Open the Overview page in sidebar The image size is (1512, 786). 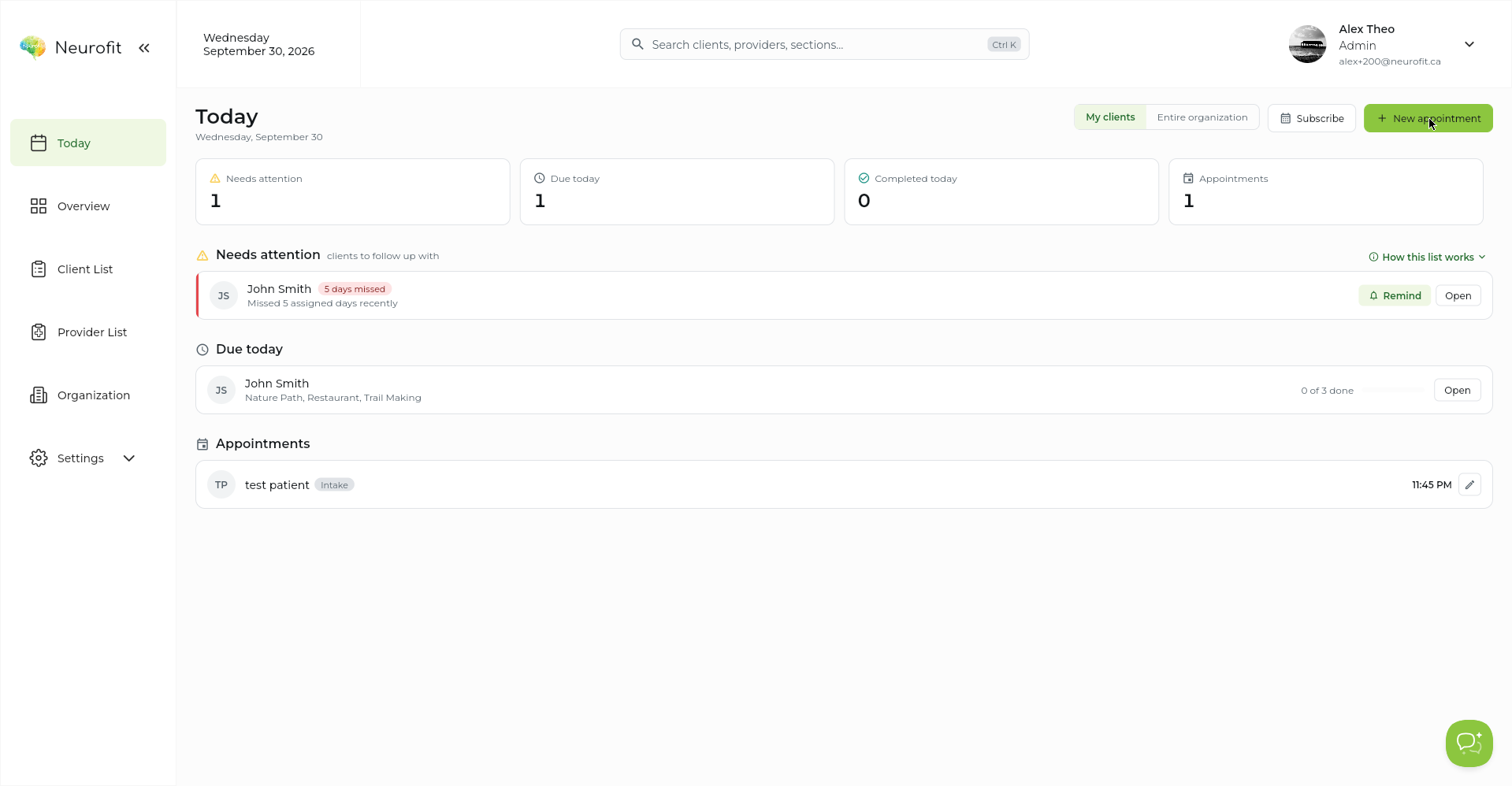(88, 206)
